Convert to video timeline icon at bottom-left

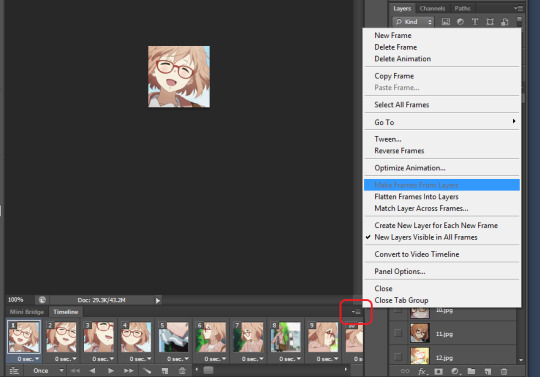pyautogui.click(x=14, y=370)
